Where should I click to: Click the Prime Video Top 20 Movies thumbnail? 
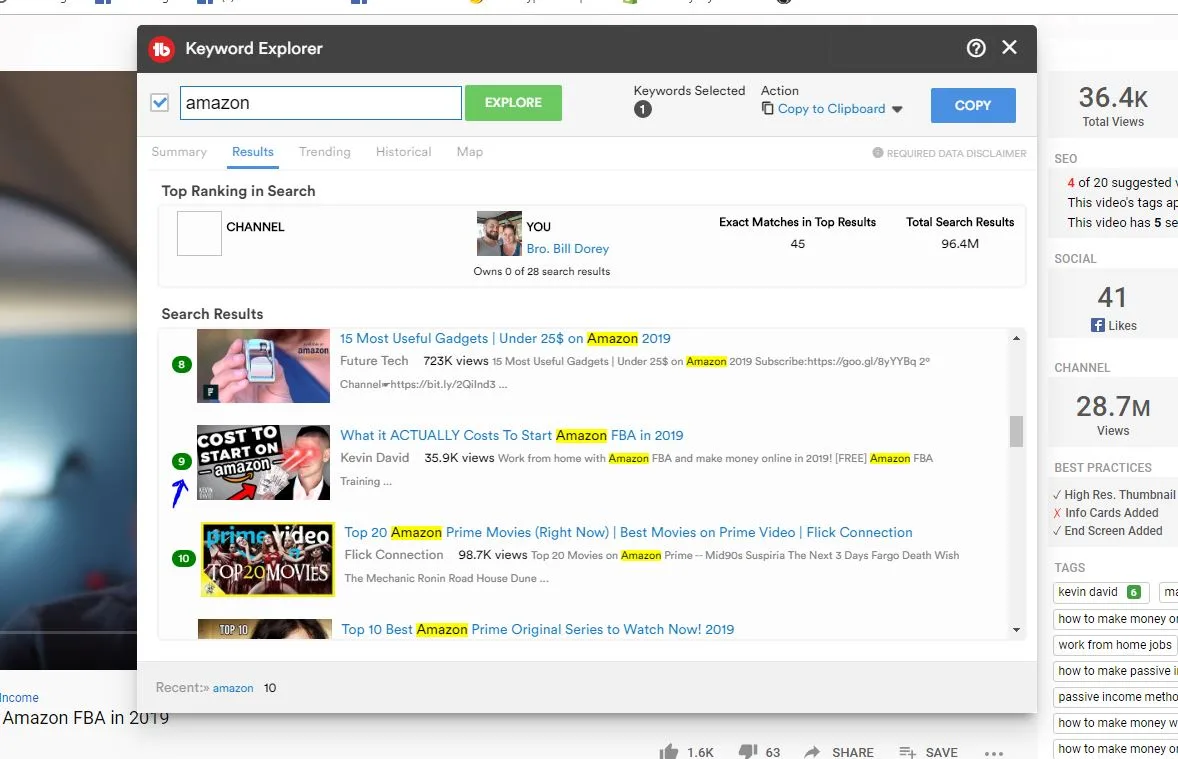[267, 560]
